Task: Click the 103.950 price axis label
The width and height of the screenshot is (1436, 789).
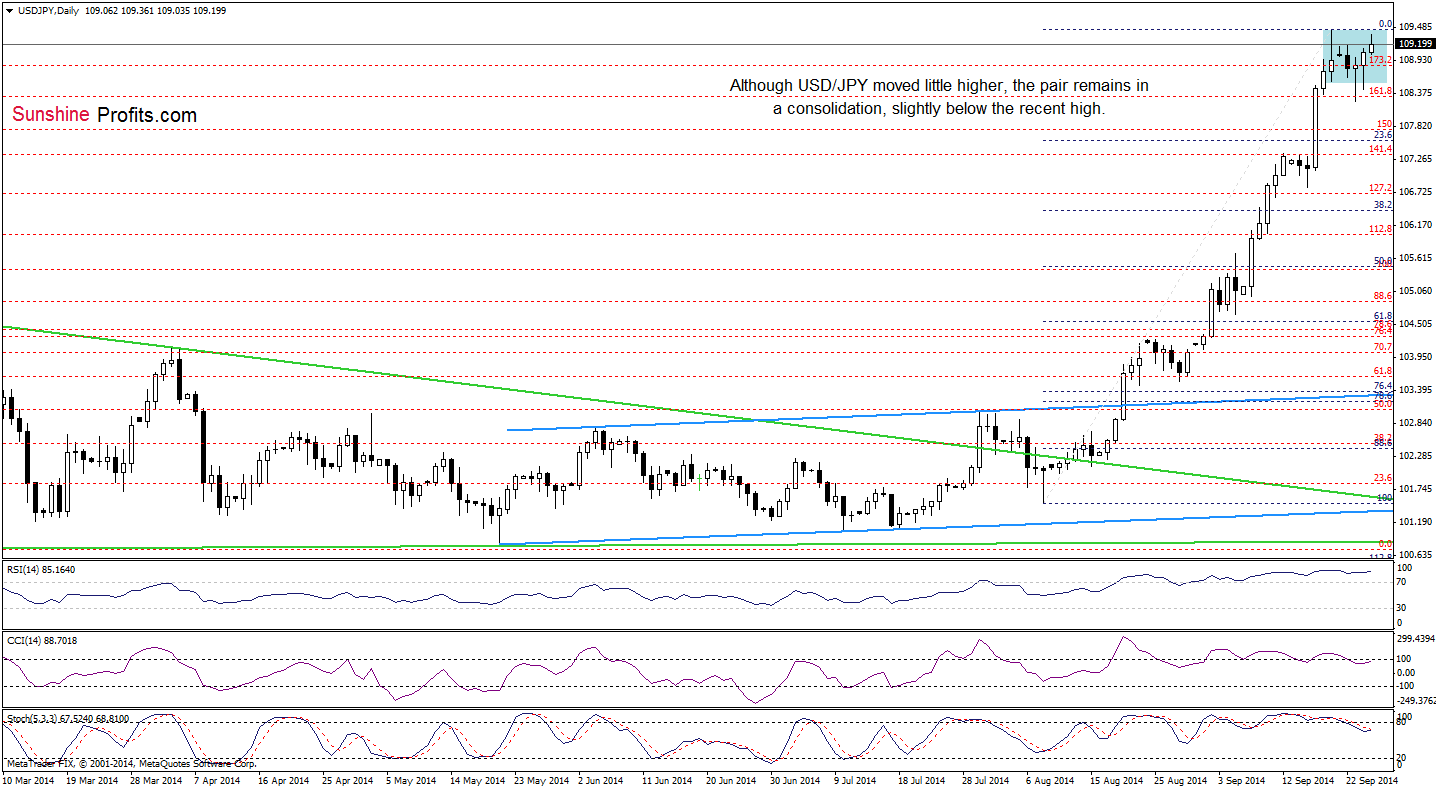Action: 1415,357
